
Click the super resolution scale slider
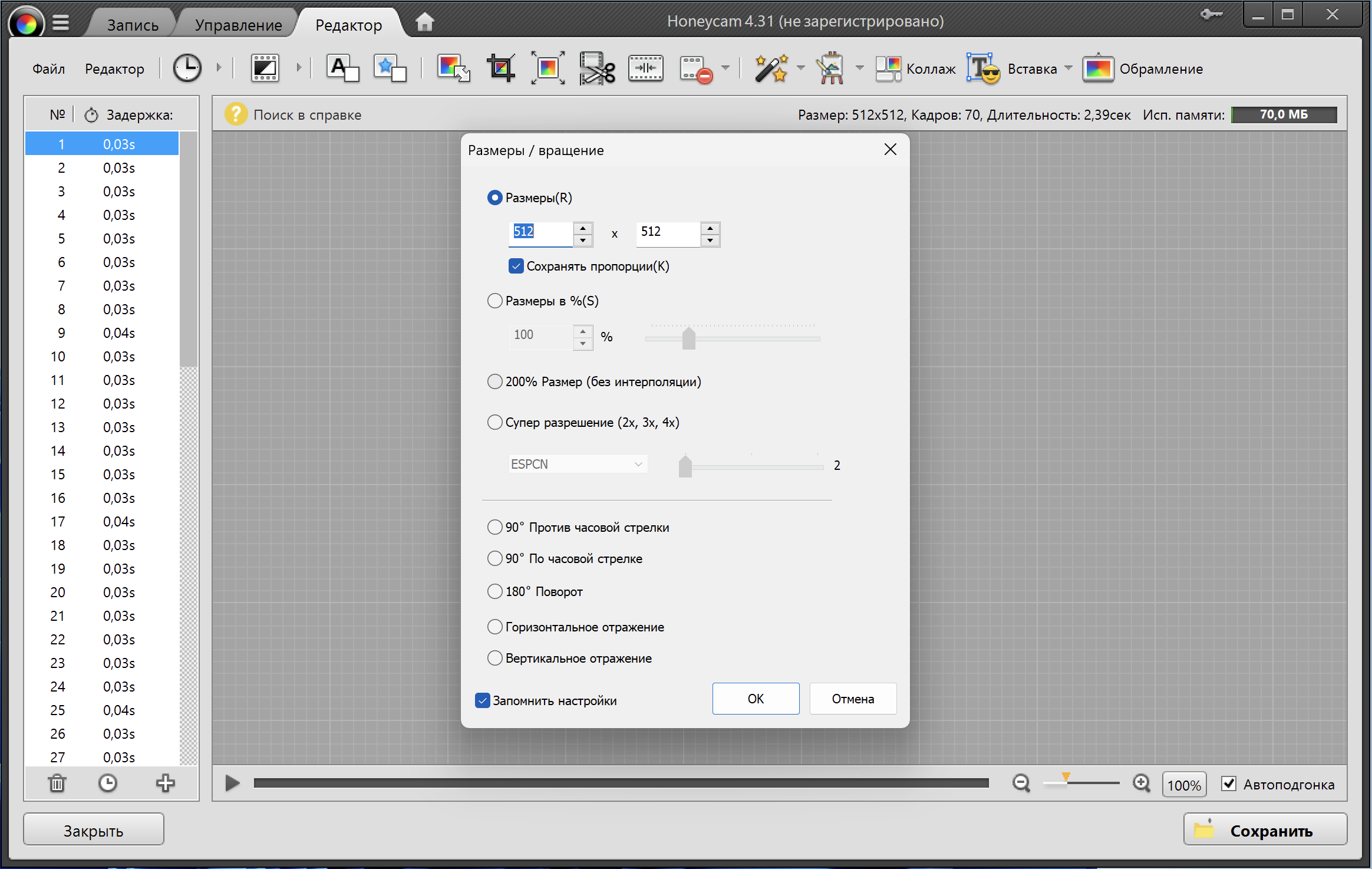(x=751, y=466)
